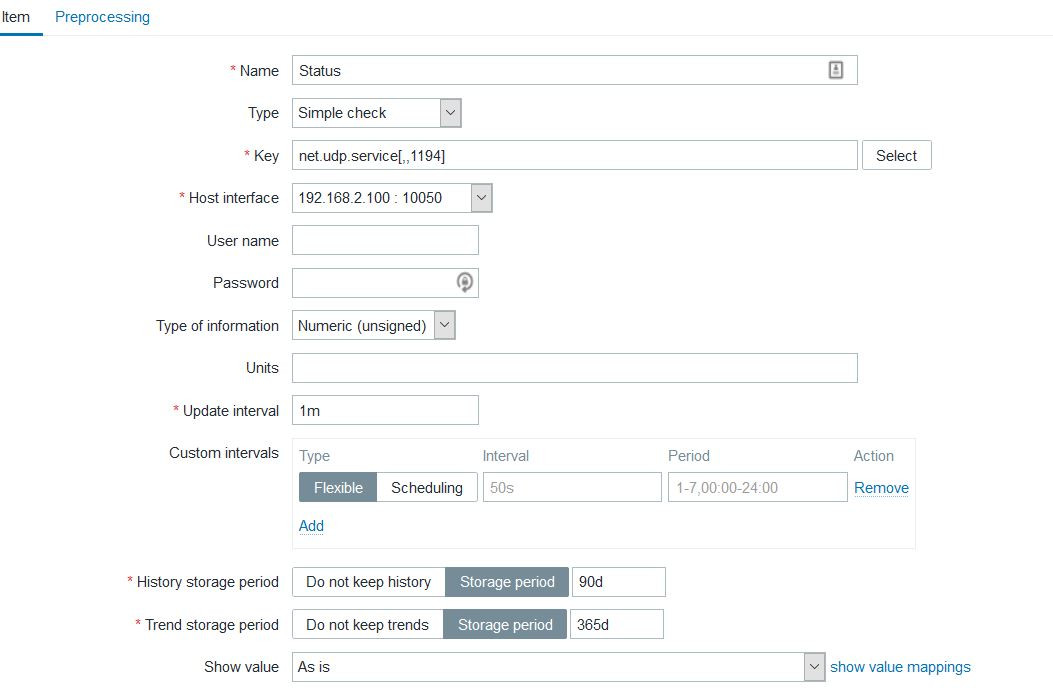Open show value mappings link
Viewport: 1053px width, 690px height.
(900, 667)
